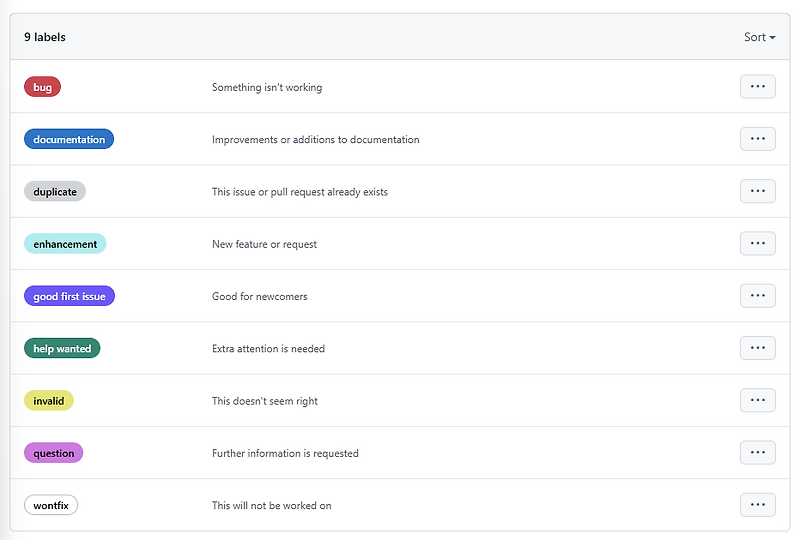Click 'Further information is requested' text
This screenshot has height=540, width=800.
click(x=285, y=453)
